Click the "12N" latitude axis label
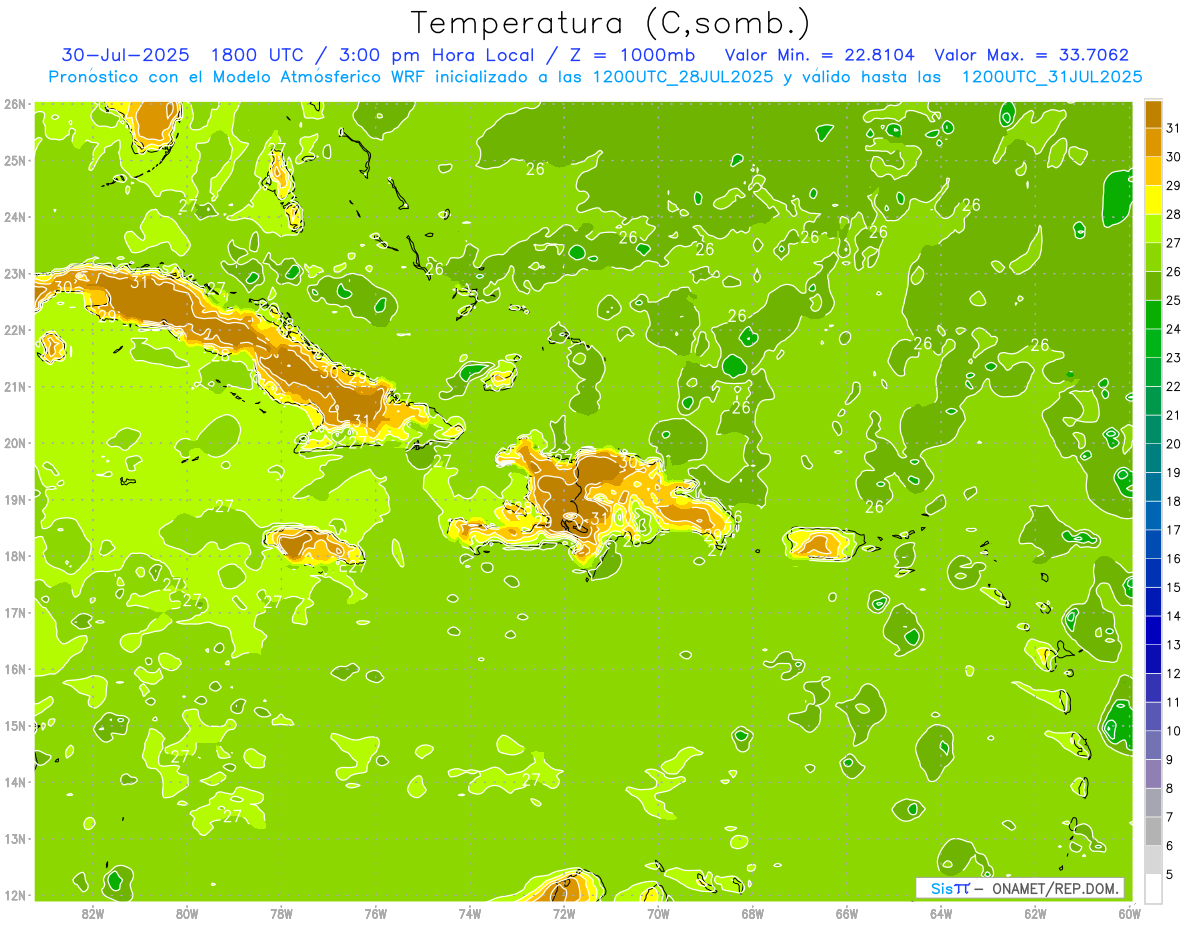Screen dimensions: 1200x927 click(x=15, y=895)
